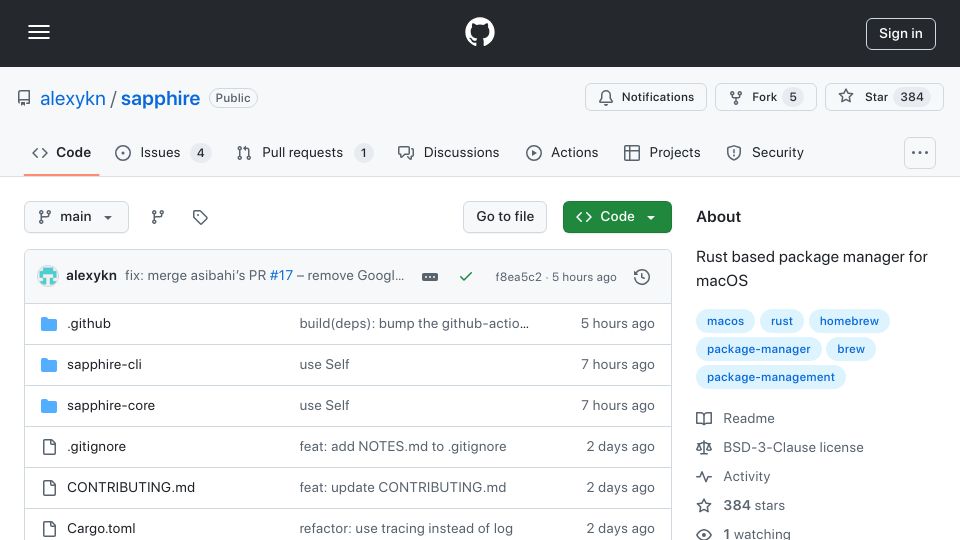Open alexykn author link in commit row
960x540 pixels.
(x=91, y=276)
